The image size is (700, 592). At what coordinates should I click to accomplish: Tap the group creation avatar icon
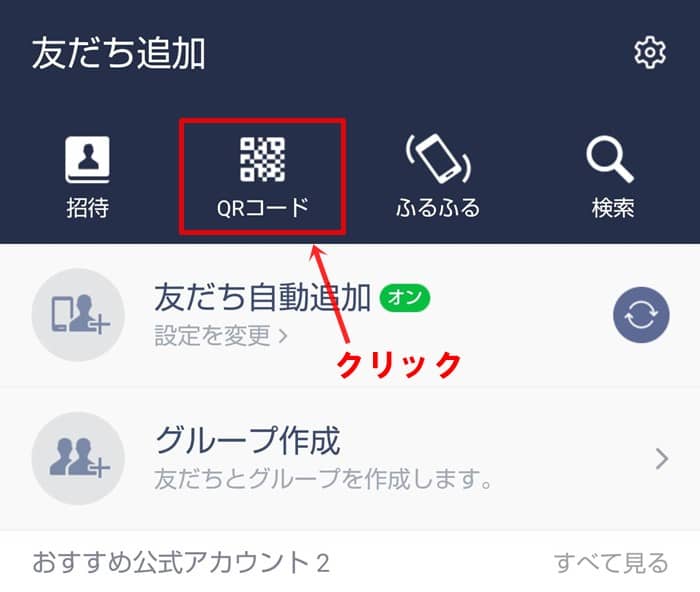coord(78,459)
